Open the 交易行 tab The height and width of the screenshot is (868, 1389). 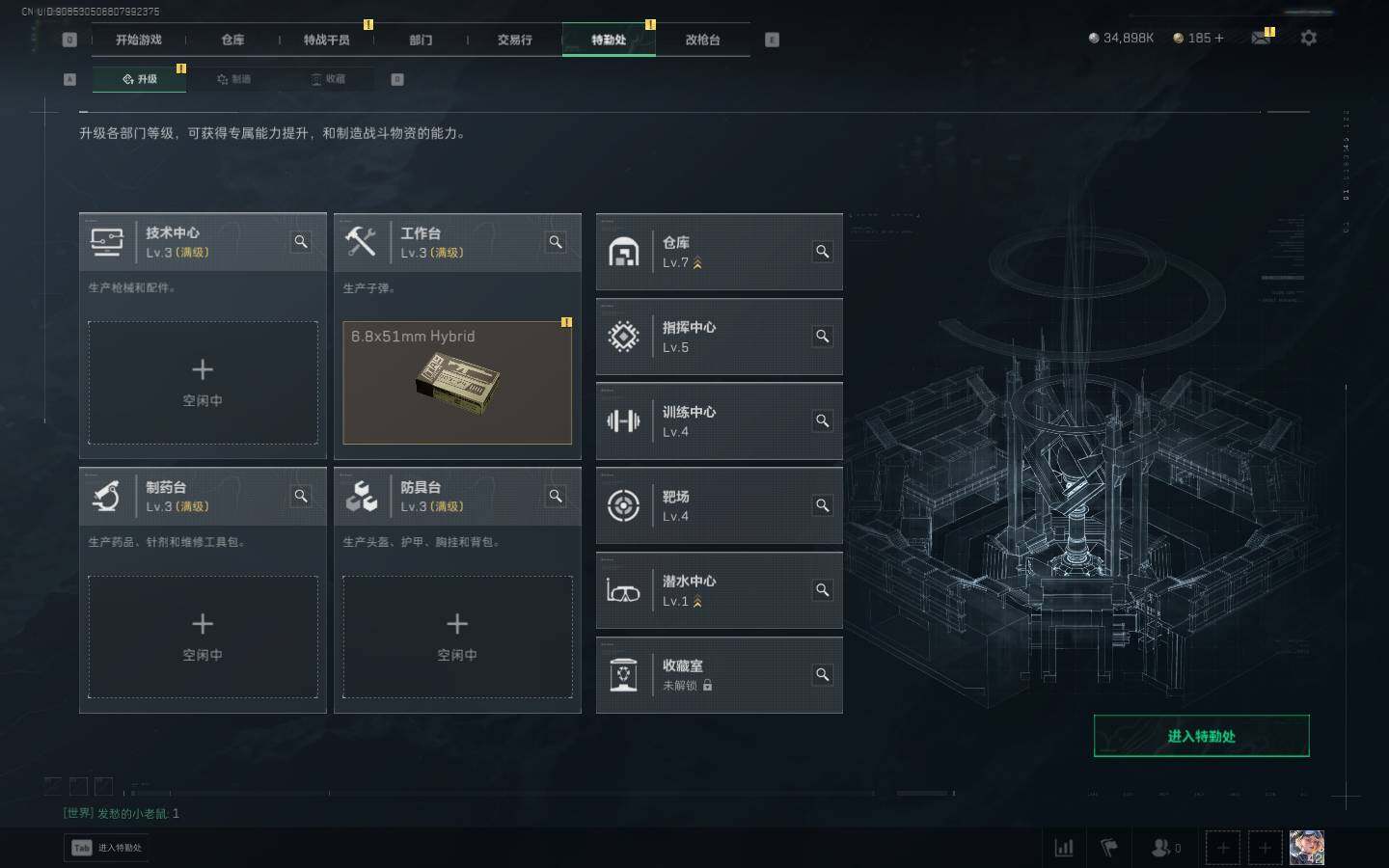point(514,40)
